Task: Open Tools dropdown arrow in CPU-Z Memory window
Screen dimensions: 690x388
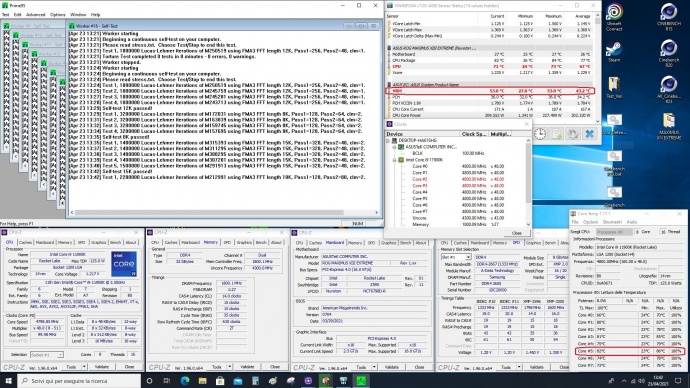Action: click(x=229, y=366)
